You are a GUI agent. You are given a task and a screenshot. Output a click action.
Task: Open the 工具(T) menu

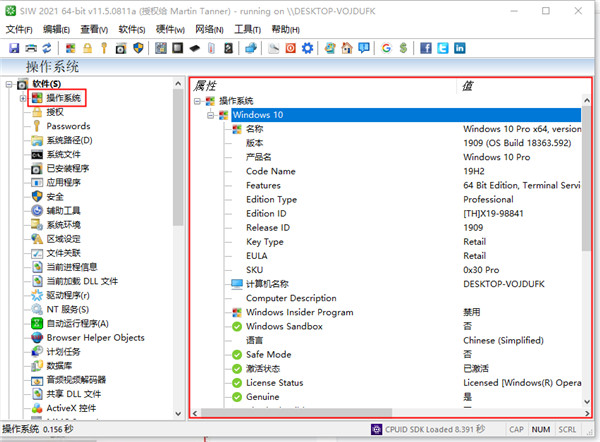248,29
